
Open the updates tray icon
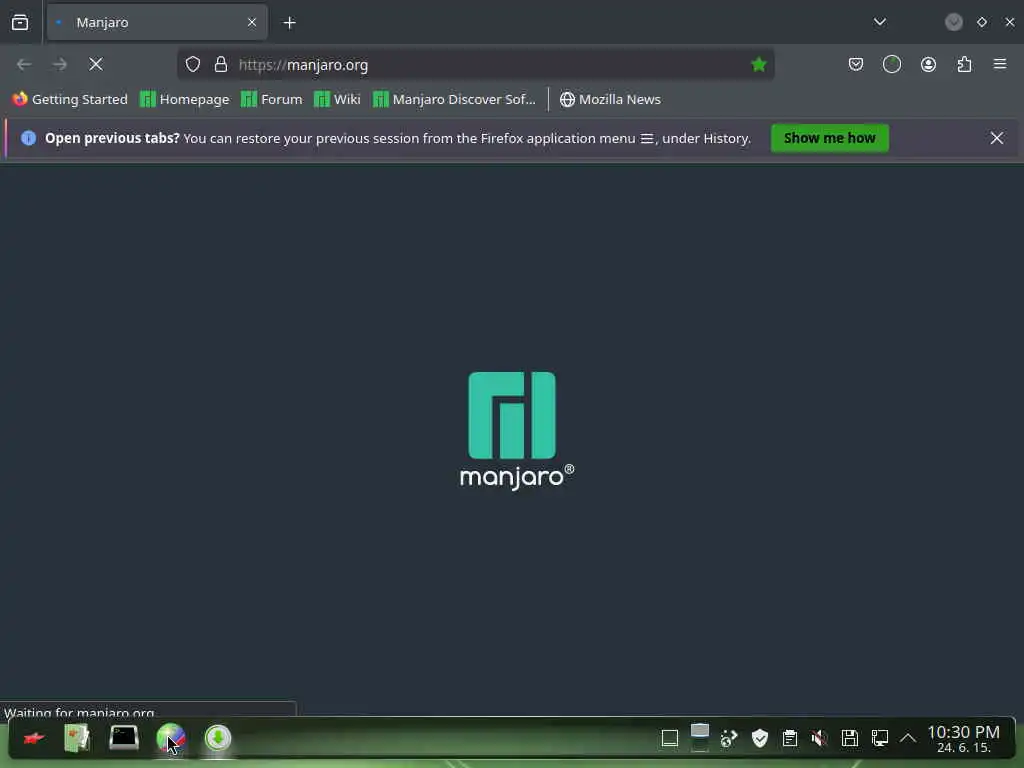pos(729,739)
